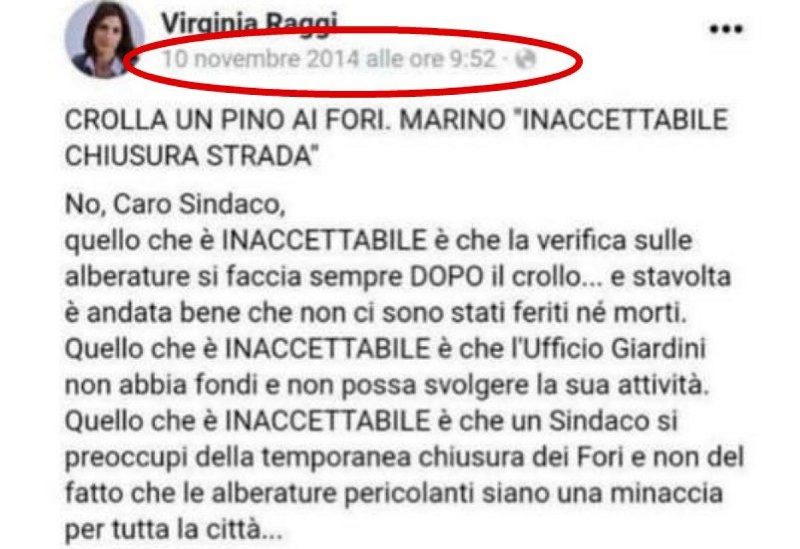Click the line mentioning 'la verifica sulle'
This screenshot has height=549, width=800.
pos(379,241)
